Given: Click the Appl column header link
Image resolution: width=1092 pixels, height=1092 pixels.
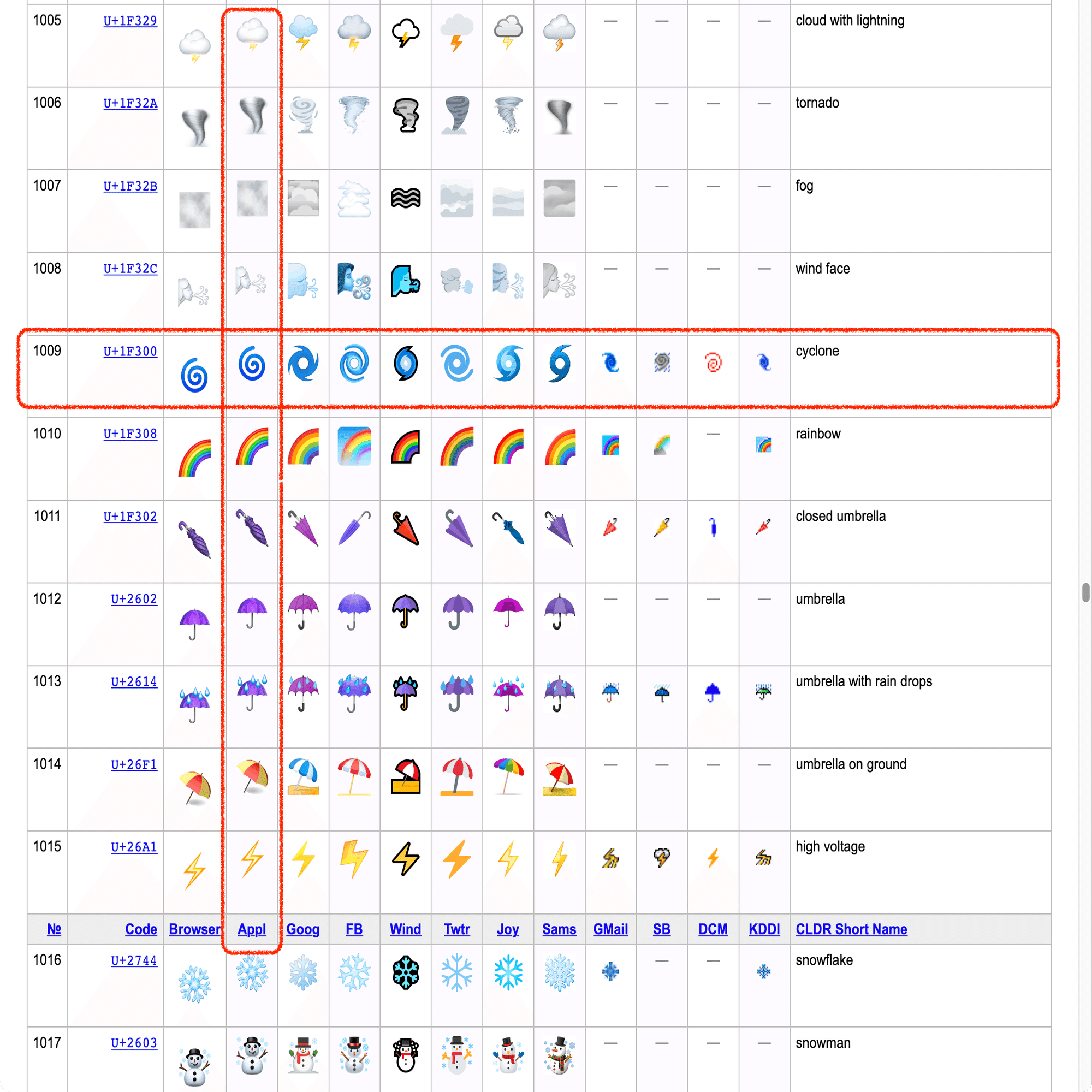Looking at the screenshot, I should click(x=252, y=929).
